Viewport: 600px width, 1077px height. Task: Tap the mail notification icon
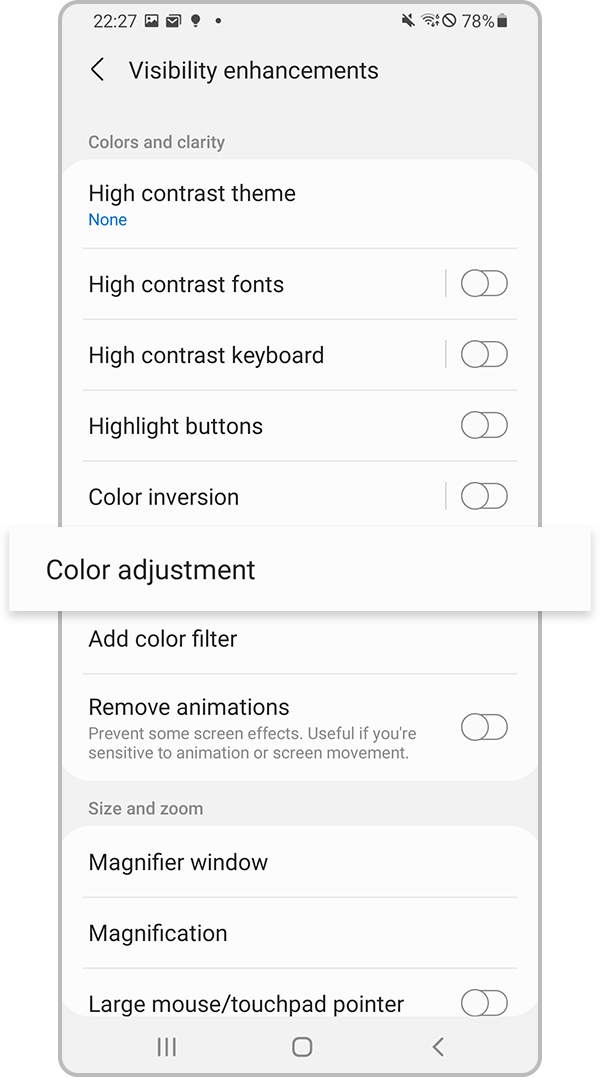[173, 21]
